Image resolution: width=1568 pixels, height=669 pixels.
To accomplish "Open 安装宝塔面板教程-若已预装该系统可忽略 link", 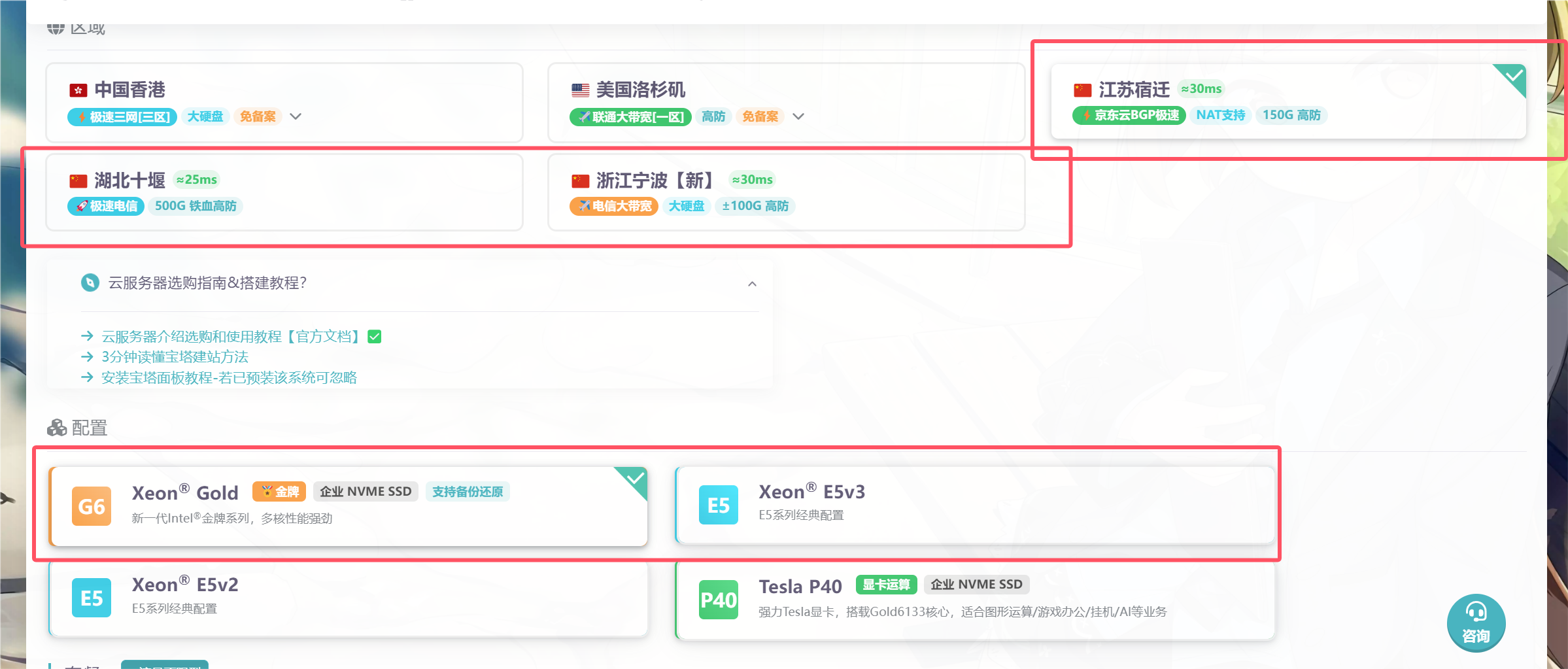I will click(230, 377).
